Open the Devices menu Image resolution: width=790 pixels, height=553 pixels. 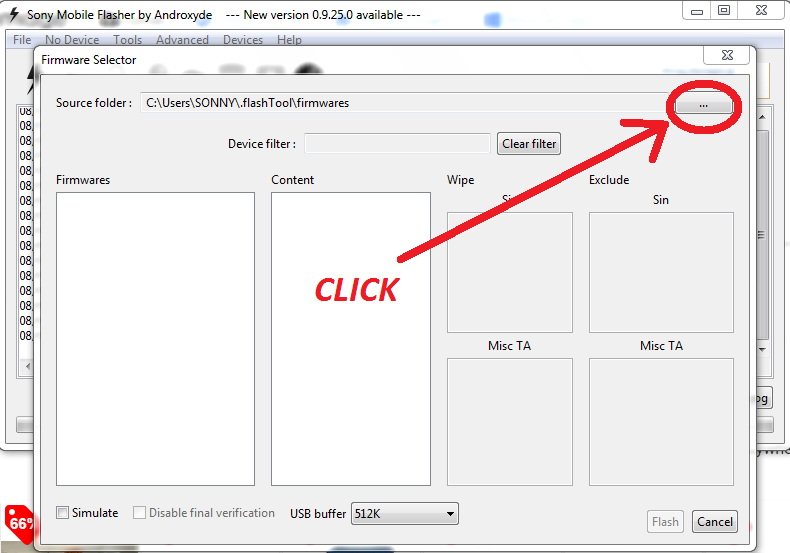(243, 40)
